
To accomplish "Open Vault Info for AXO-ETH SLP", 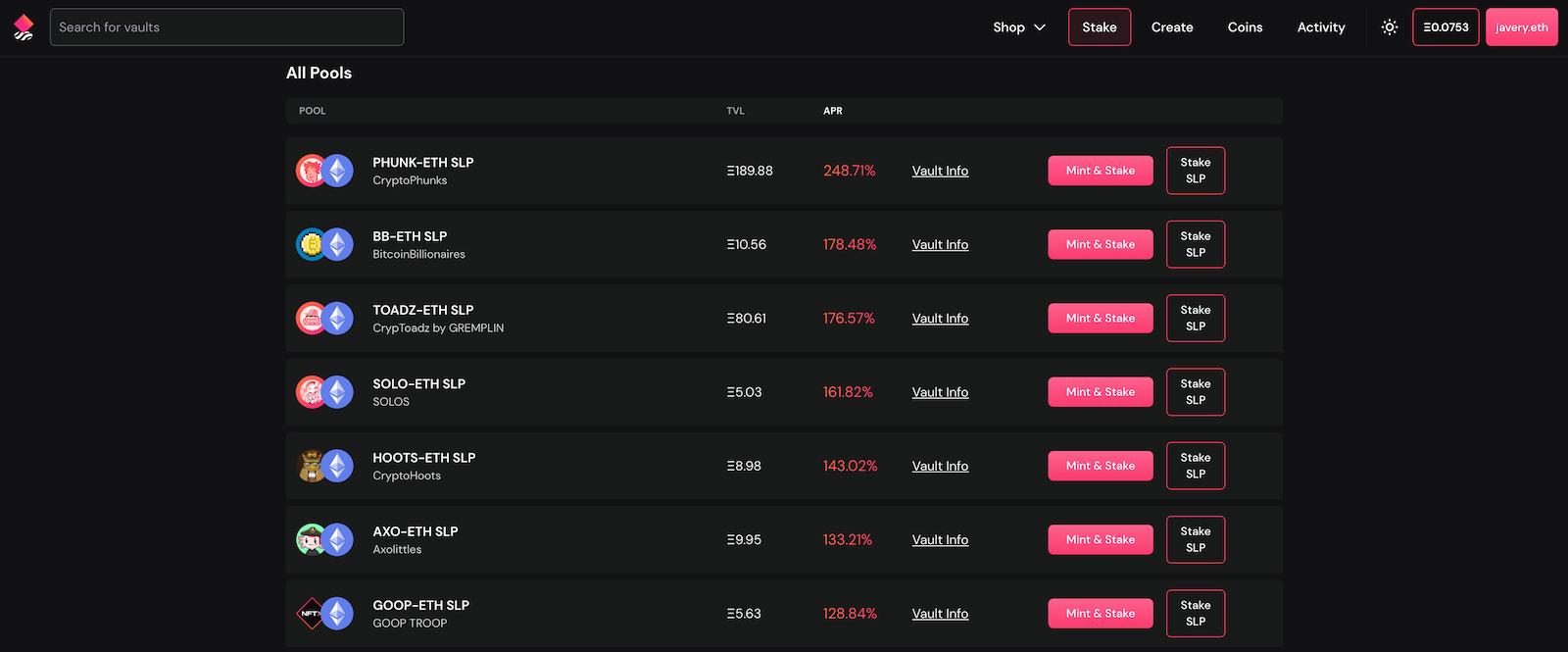I will 940,539.
